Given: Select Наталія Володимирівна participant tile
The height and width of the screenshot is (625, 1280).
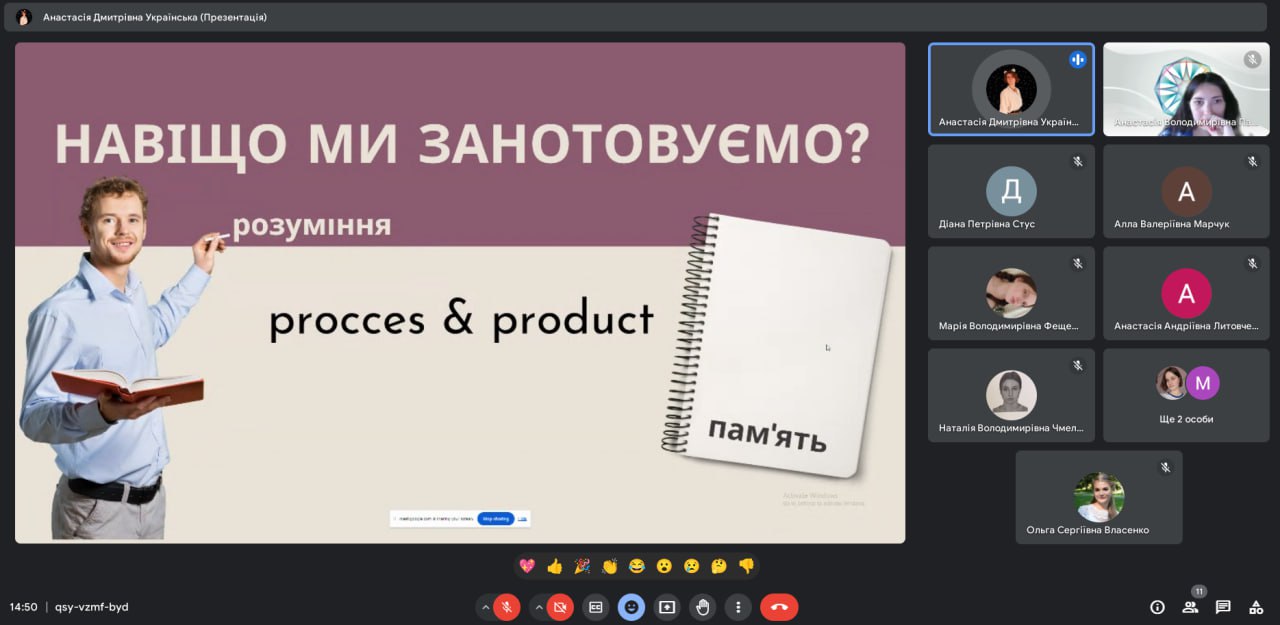Looking at the screenshot, I should [1011, 395].
